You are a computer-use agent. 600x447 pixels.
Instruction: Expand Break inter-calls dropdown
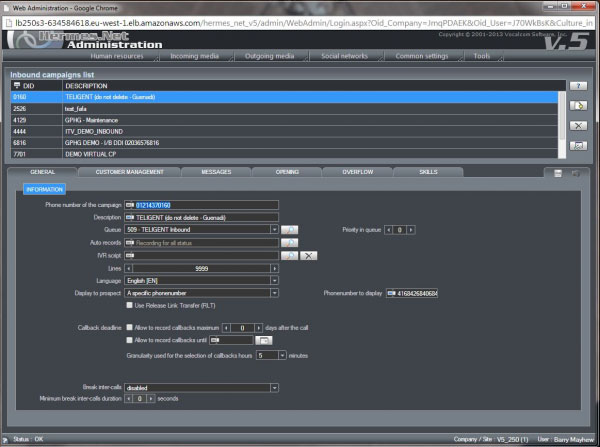[274, 388]
